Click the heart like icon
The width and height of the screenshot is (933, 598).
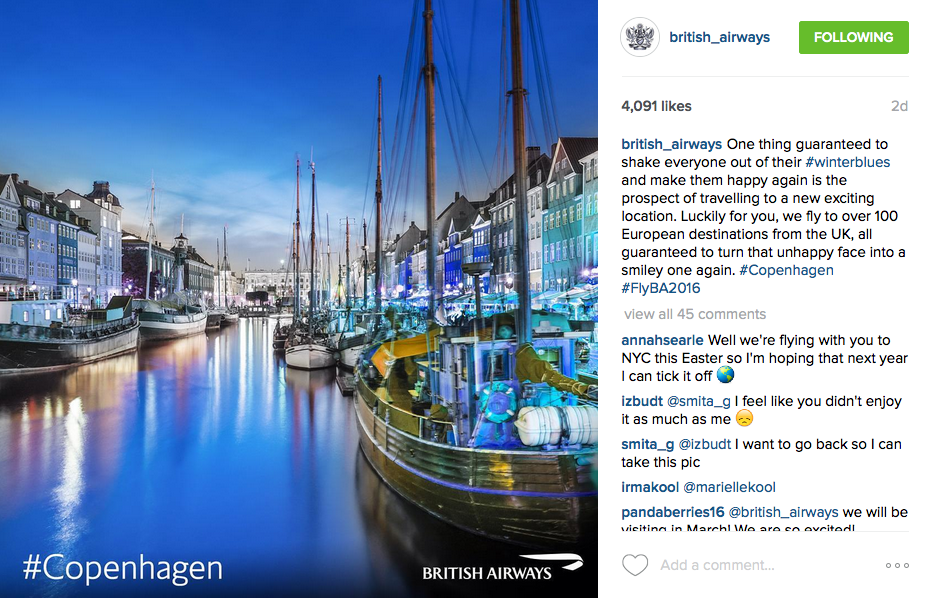click(635, 565)
